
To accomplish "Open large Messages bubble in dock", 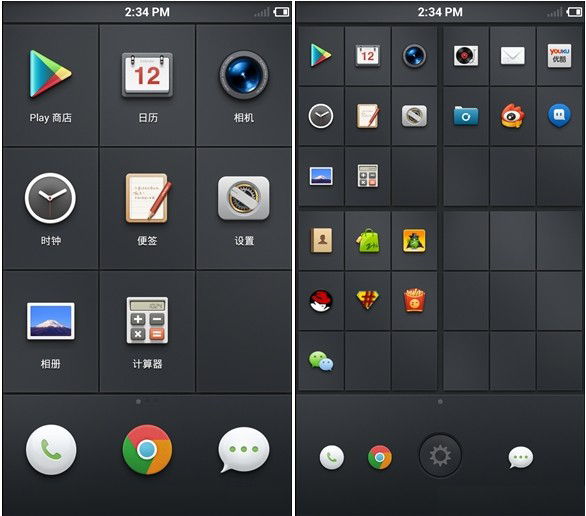I will (243, 449).
